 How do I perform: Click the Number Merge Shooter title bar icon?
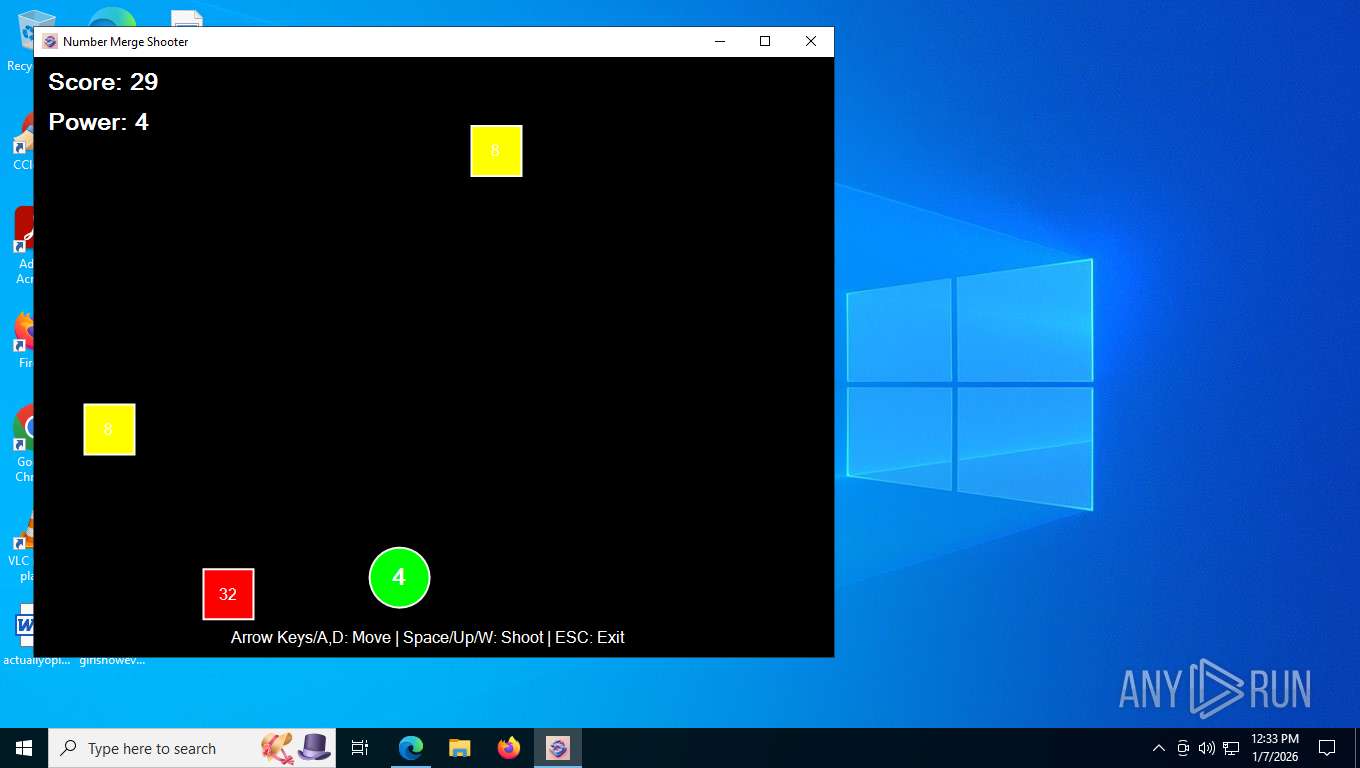50,41
